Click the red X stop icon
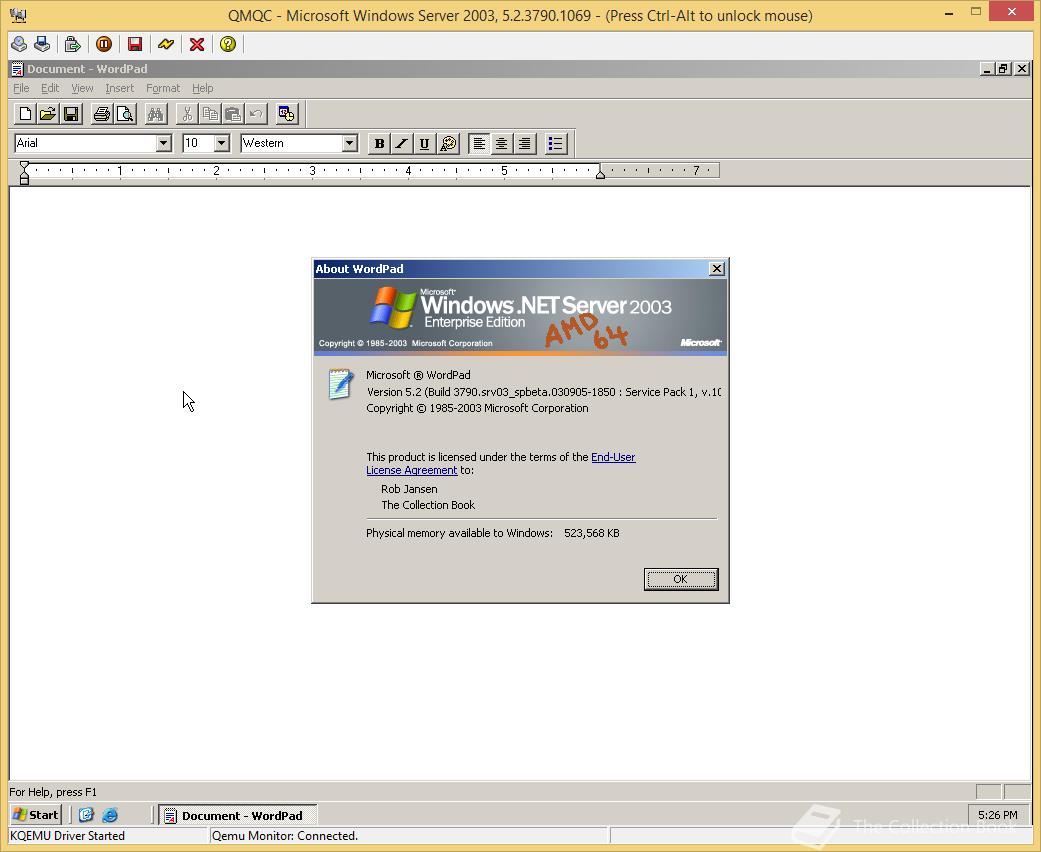 pos(197,44)
